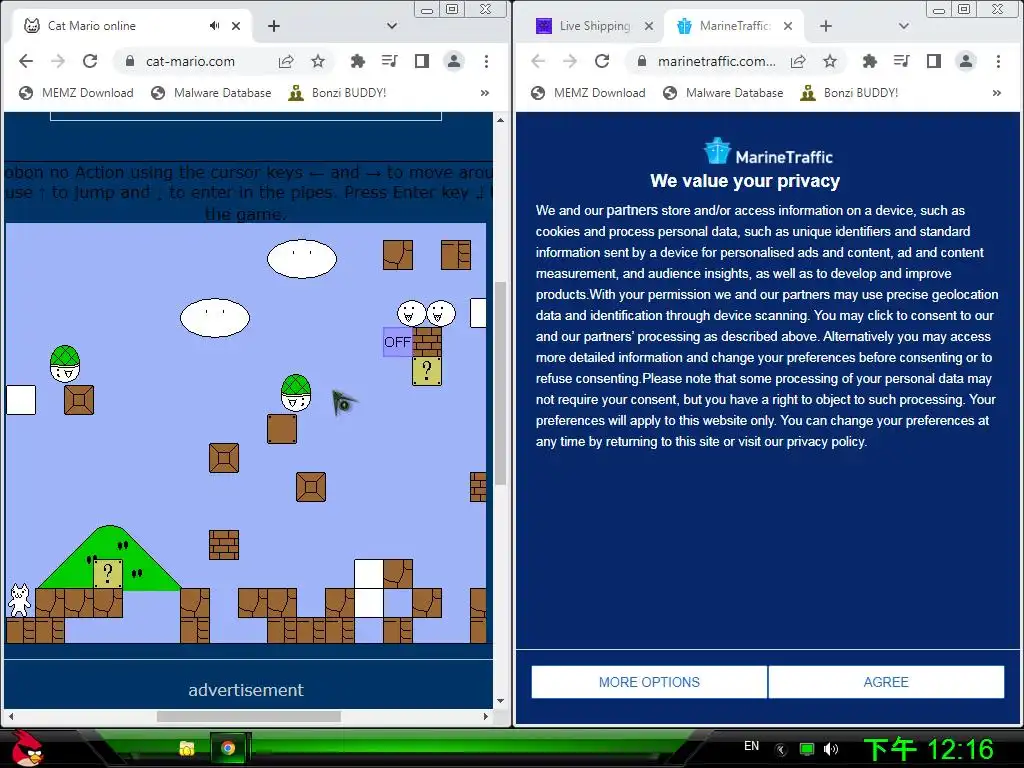Open Malware Database bookmark in MarineTraffic window
This screenshot has height=768, width=1024.
pos(723,93)
